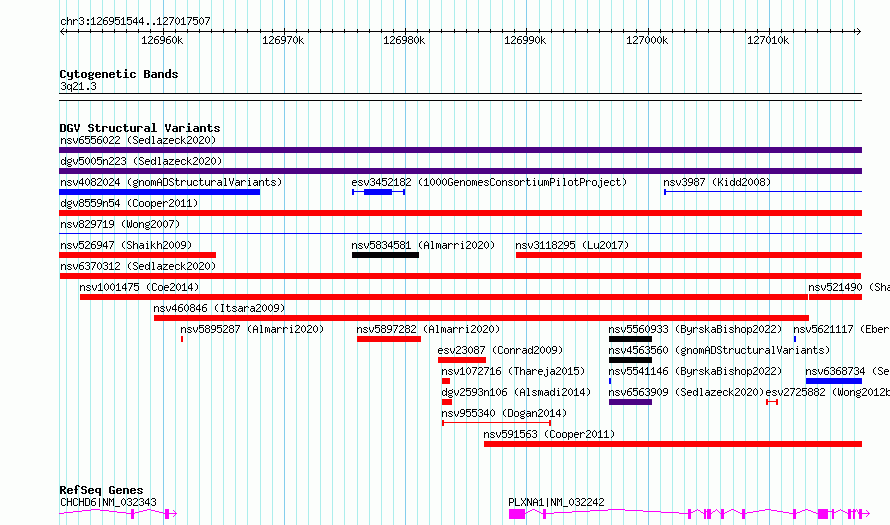Select the nsv5895287 (Almarri2020) label
890x525 pixels.
pyautogui.click(x=252, y=329)
